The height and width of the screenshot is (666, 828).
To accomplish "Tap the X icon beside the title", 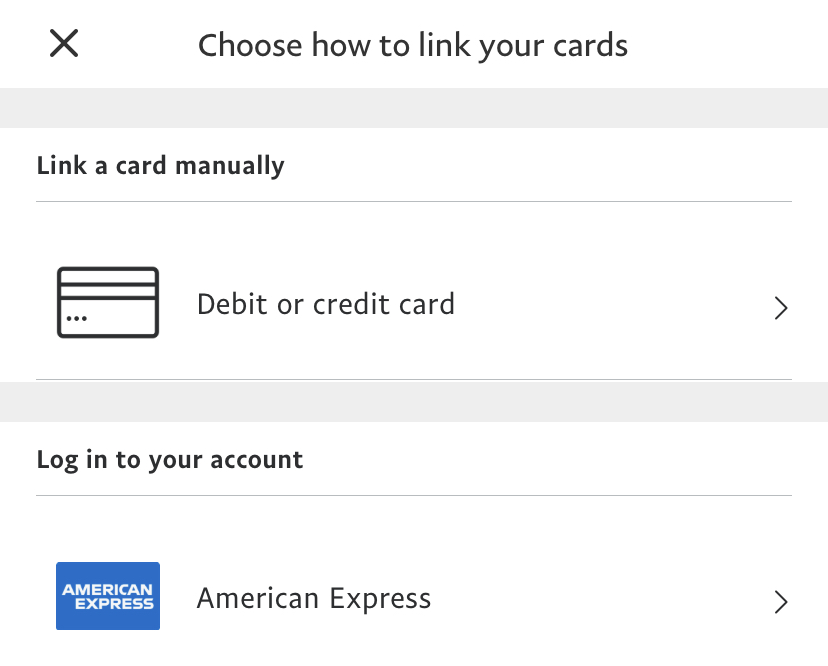I will [x=64, y=44].
